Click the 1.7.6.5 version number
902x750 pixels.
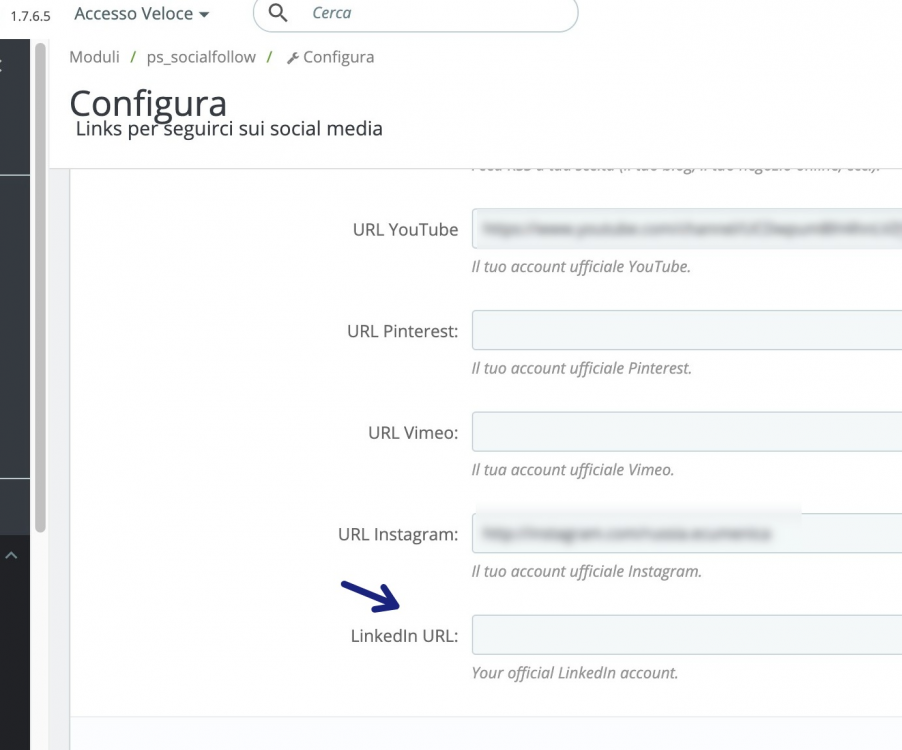click(x=30, y=16)
